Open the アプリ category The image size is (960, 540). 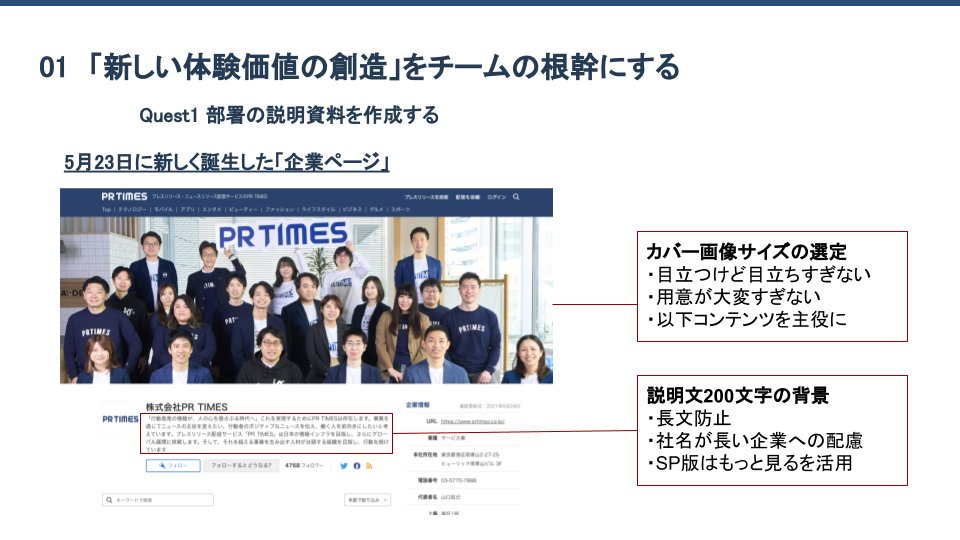(187, 209)
